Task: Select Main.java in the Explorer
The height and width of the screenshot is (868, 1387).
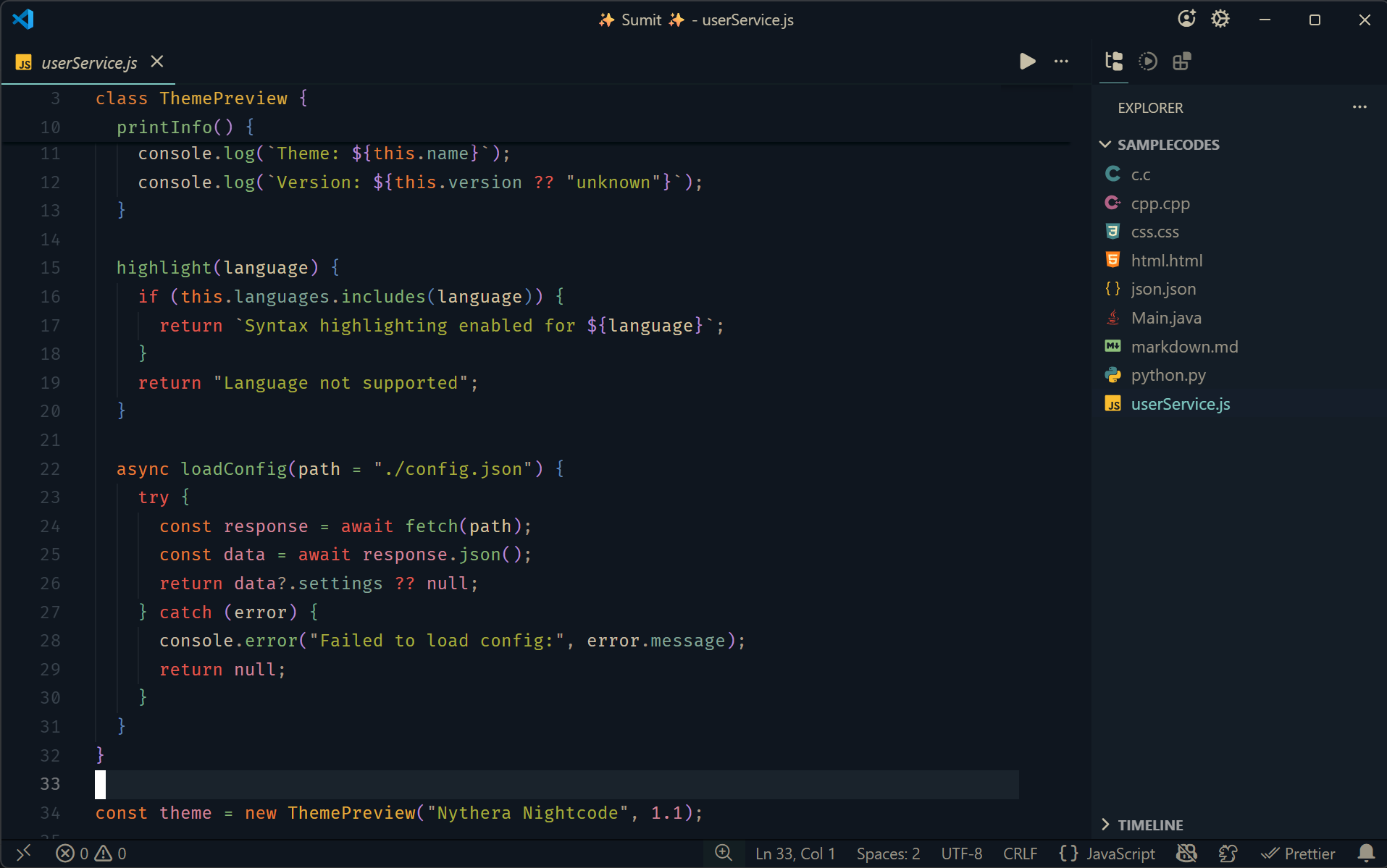Action: coord(1166,318)
